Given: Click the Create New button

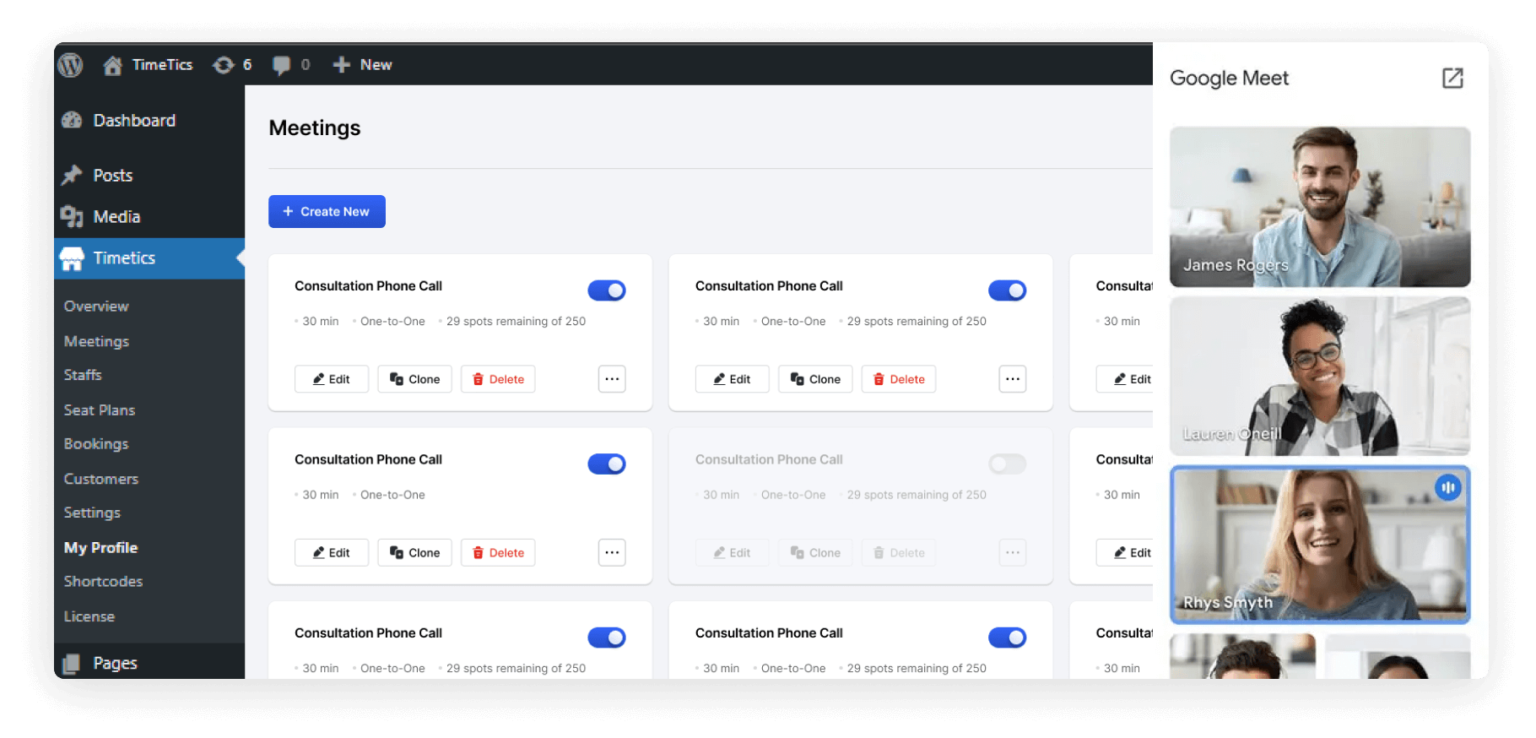Looking at the screenshot, I should [327, 211].
